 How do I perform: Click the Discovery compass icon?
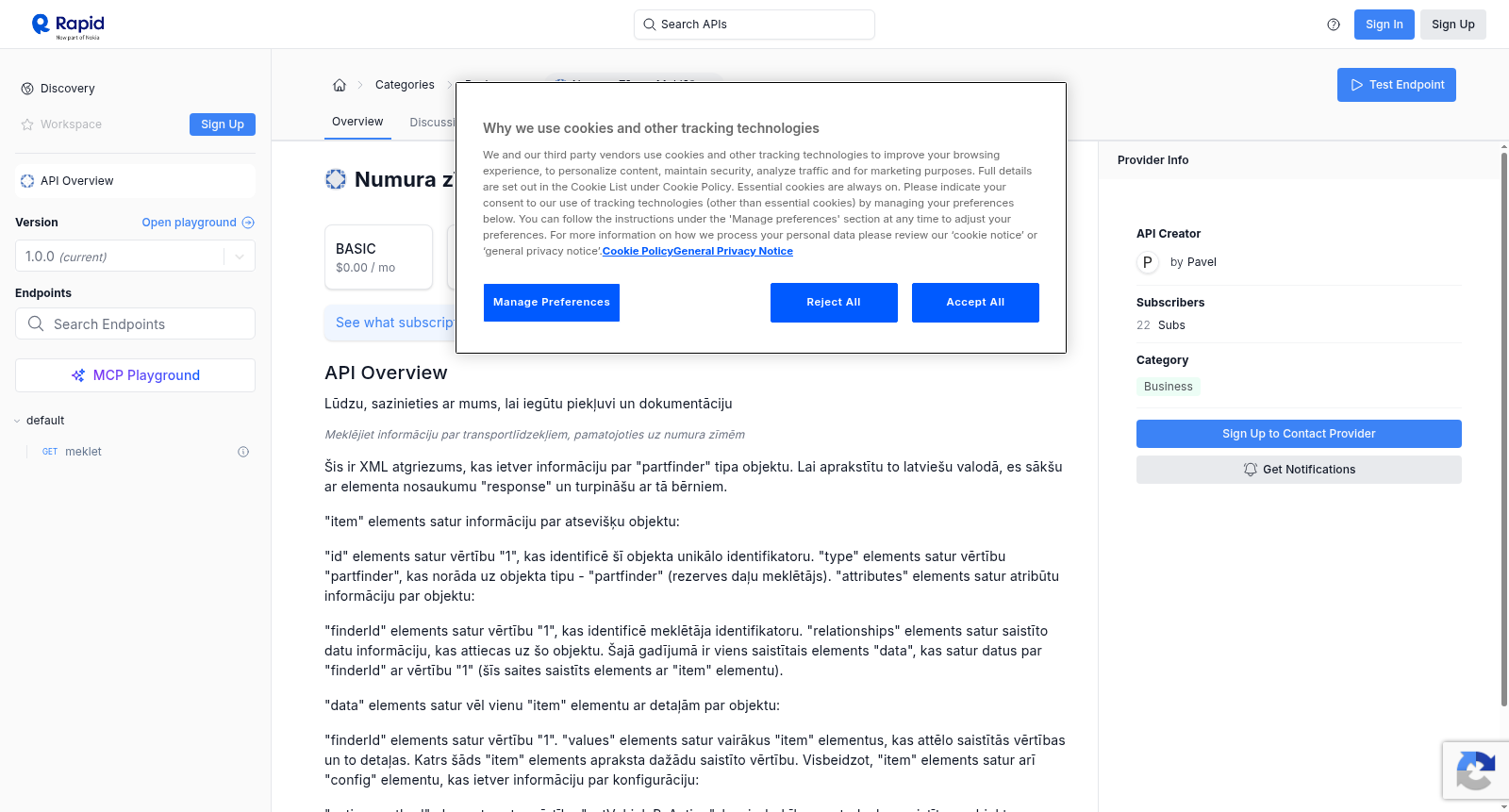pyautogui.click(x=27, y=89)
